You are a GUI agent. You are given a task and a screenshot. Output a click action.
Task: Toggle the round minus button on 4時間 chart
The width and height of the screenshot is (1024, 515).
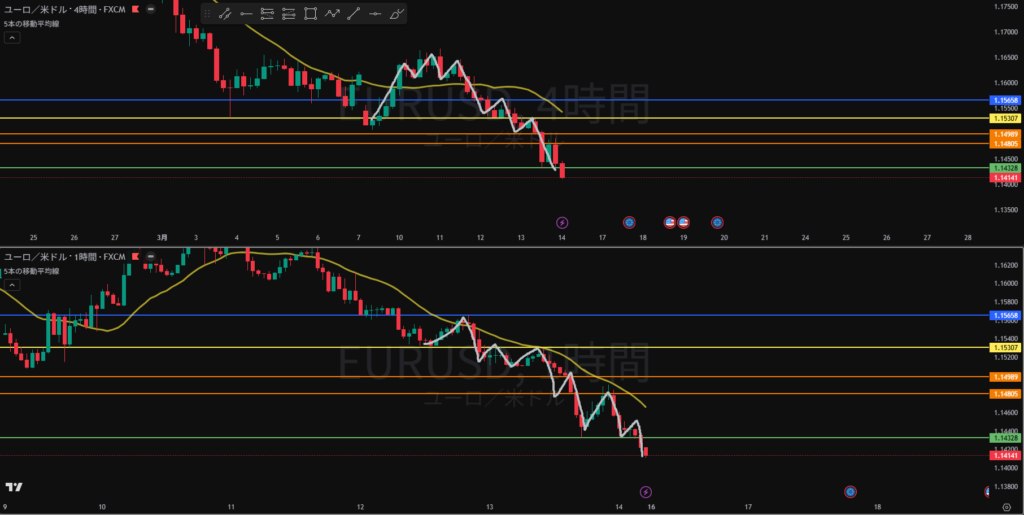click(150, 8)
